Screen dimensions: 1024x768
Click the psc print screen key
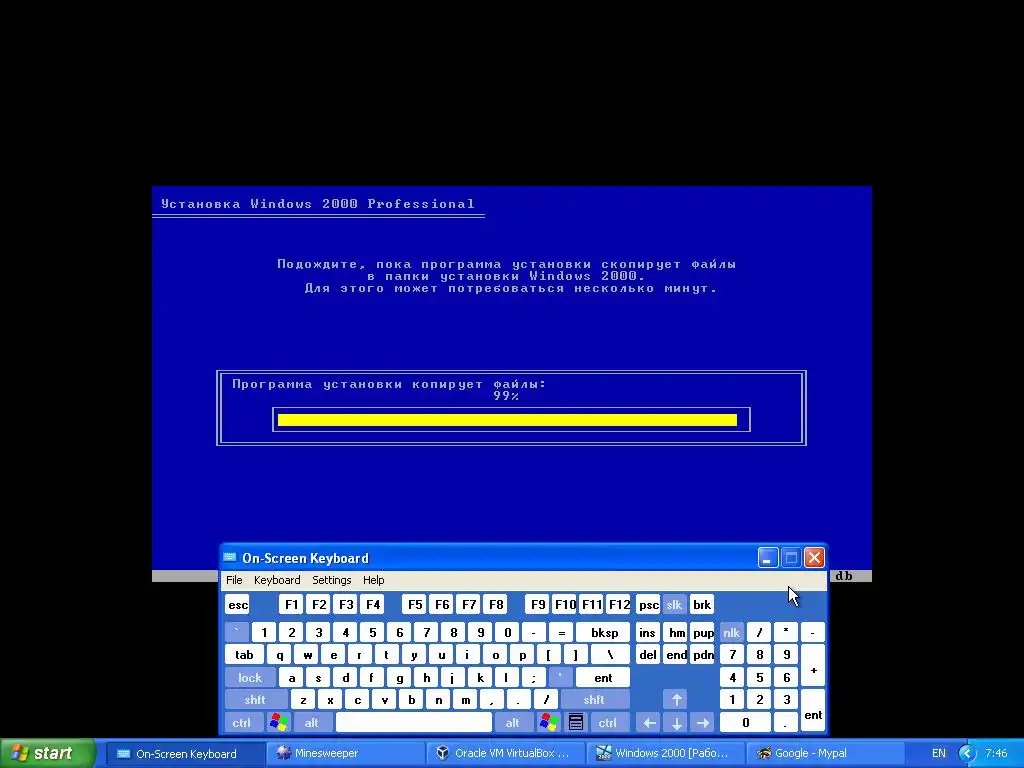648,605
